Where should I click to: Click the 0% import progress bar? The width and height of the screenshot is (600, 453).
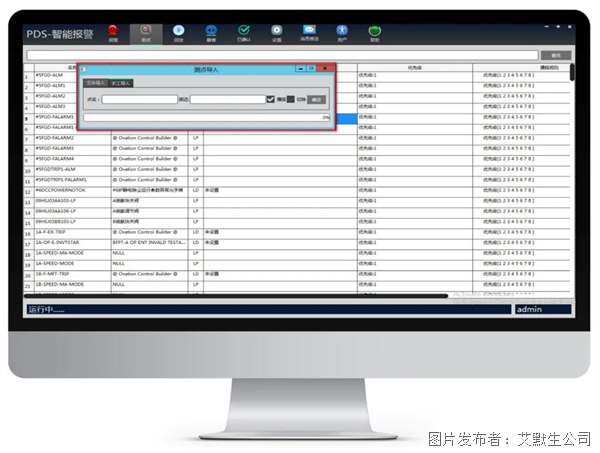tap(206, 117)
